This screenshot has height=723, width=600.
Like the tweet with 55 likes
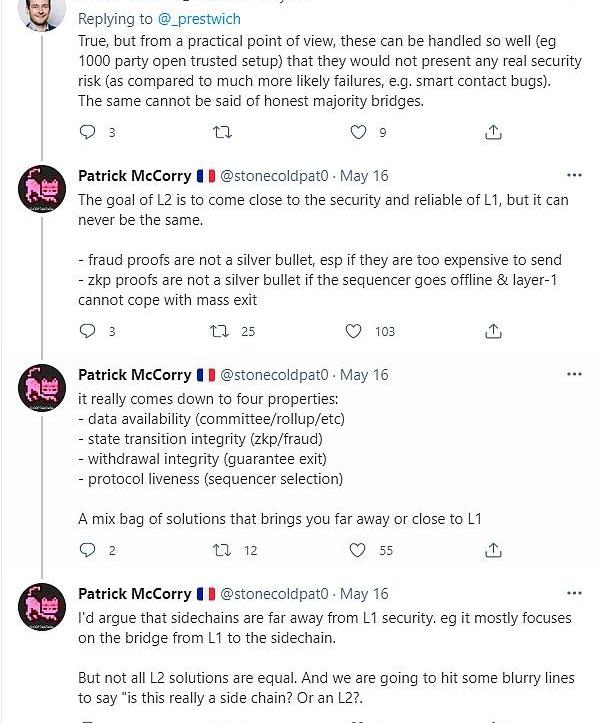pyautogui.click(x=357, y=549)
